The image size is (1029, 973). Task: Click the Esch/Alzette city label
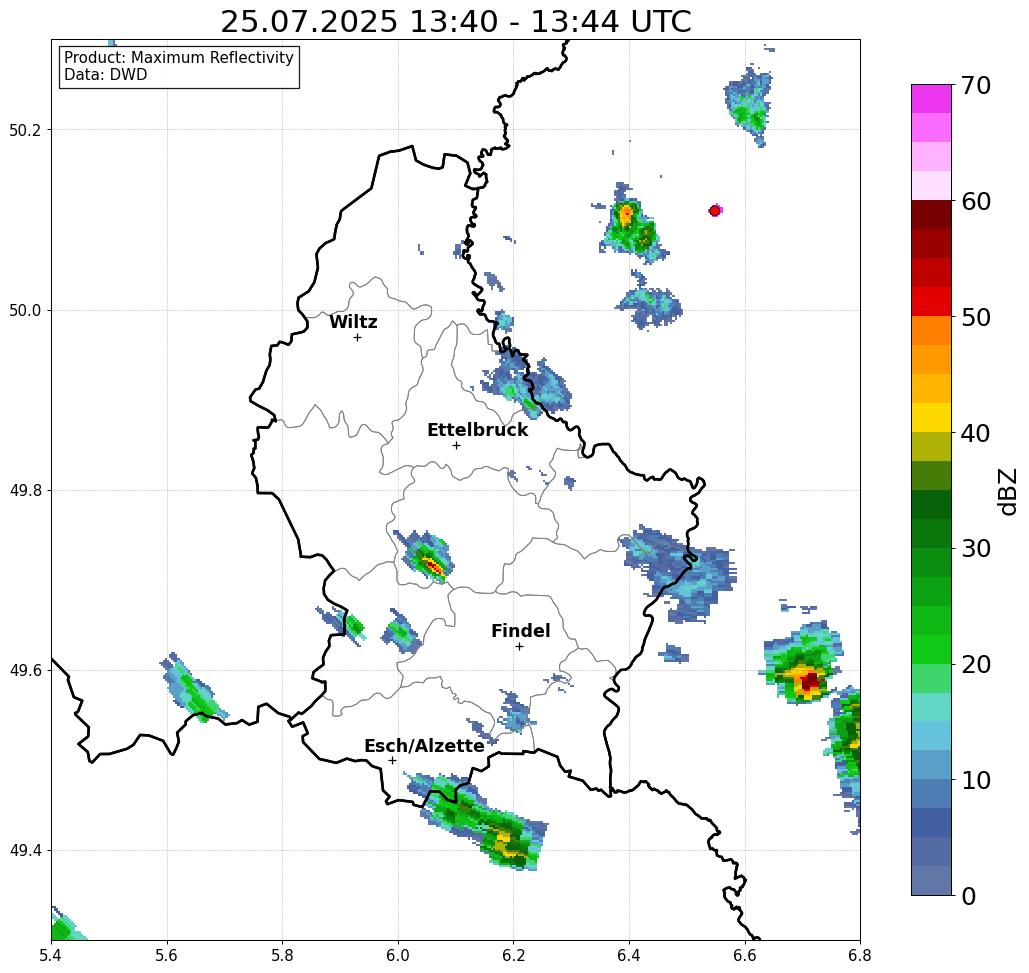click(425, 746)
